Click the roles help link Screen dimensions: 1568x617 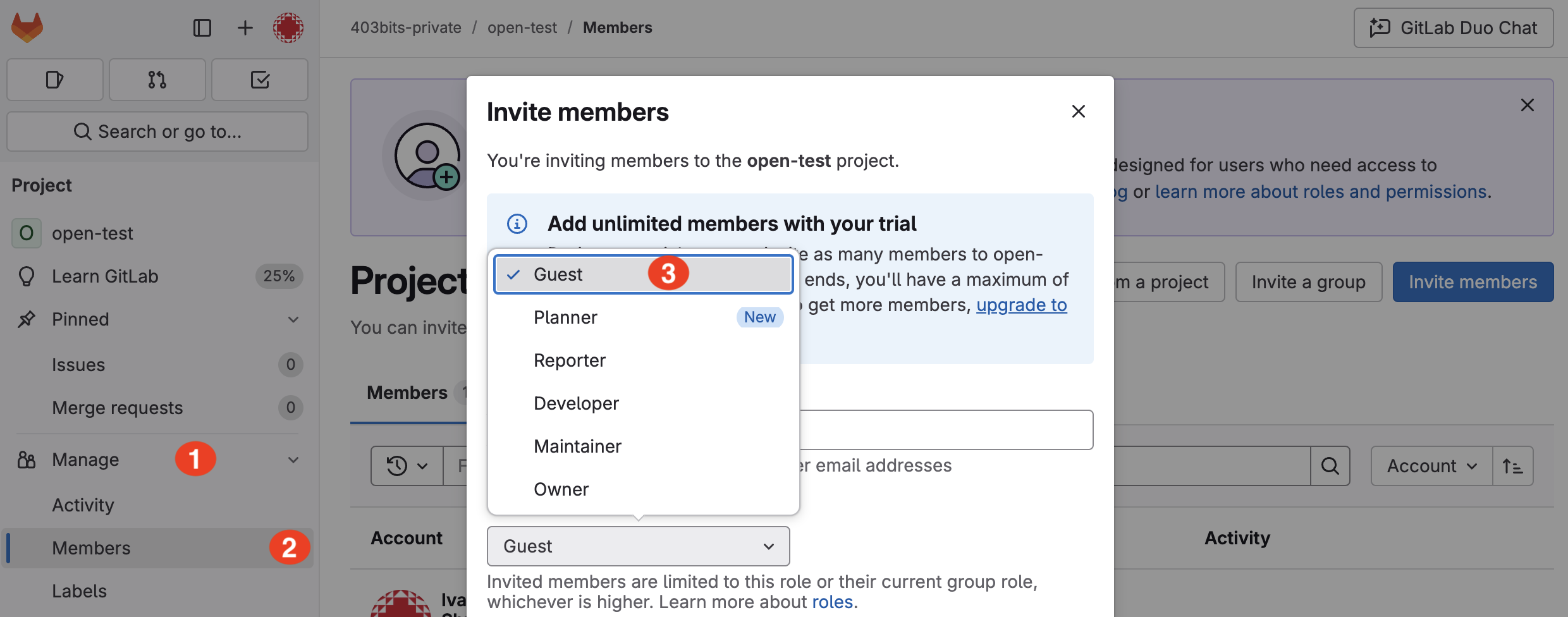point(833,602)
